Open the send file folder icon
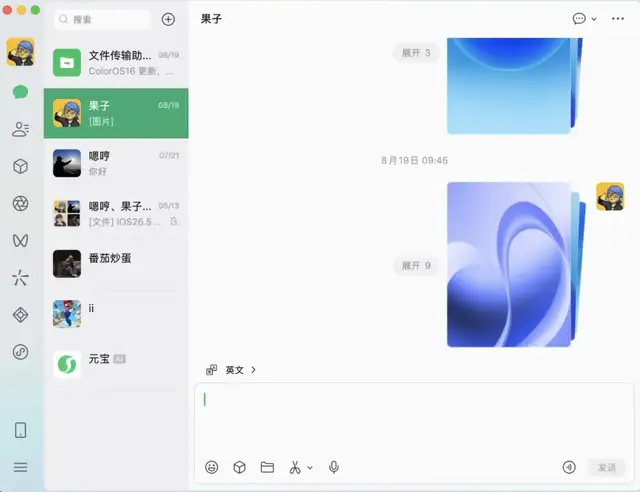Viewport: 640px width, 492px height. 267,467
